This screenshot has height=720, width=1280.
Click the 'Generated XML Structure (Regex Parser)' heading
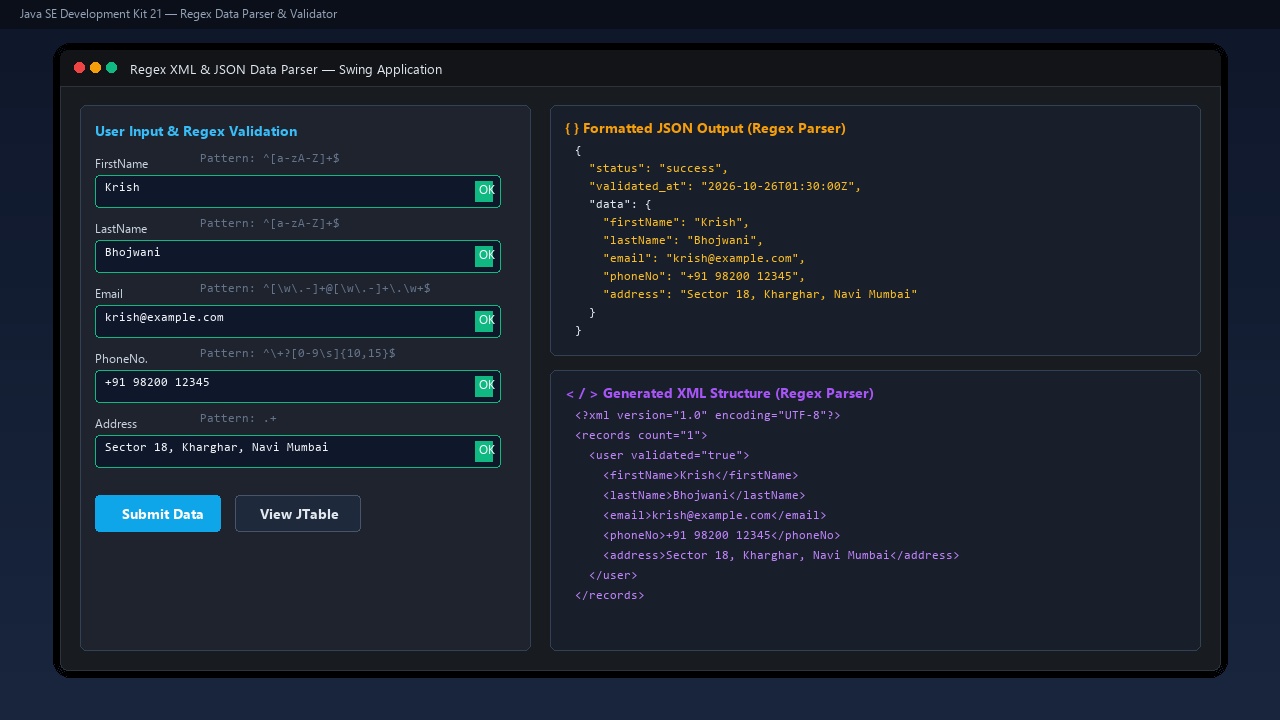[x=720, y=393]
